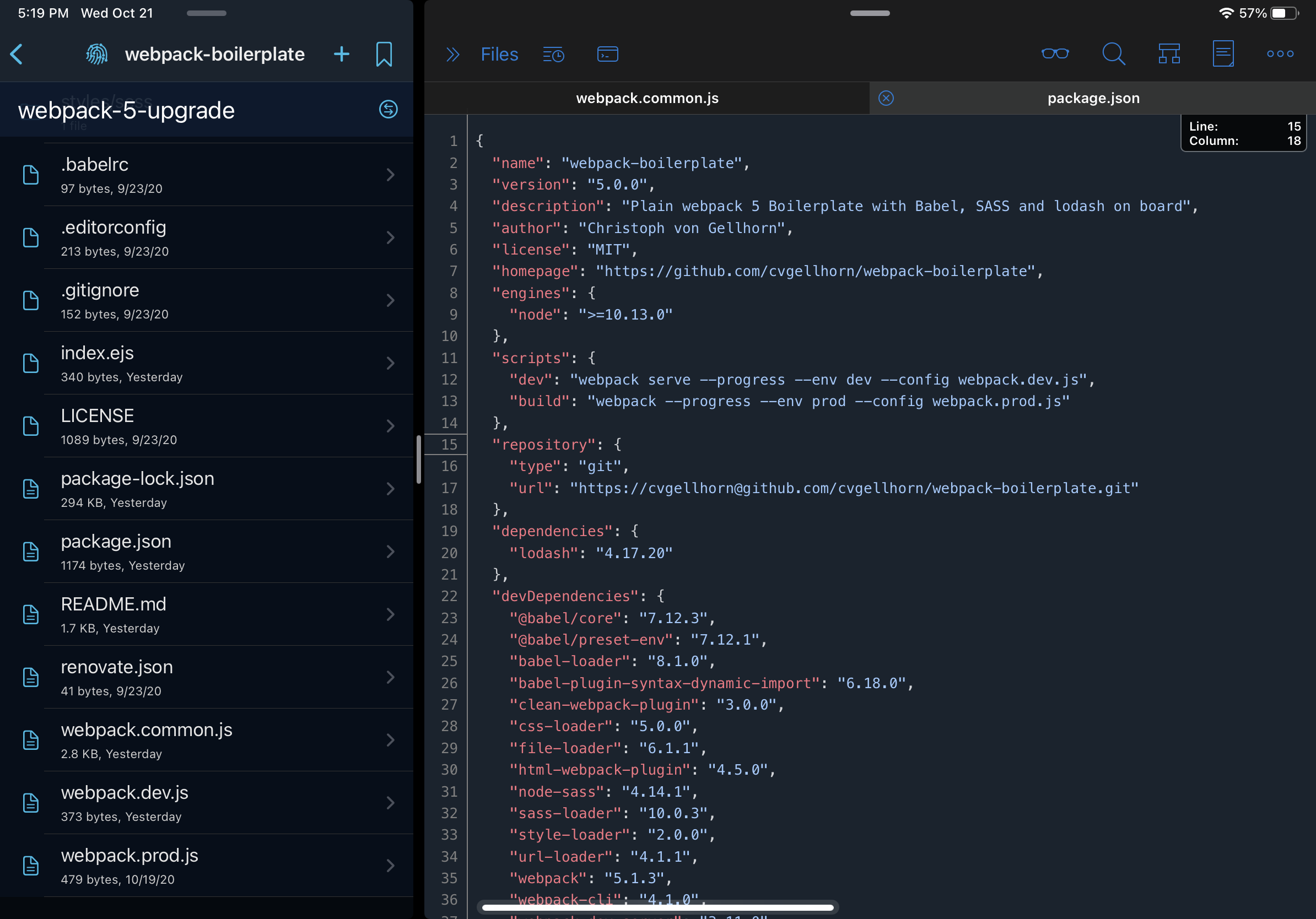Click the "repository" key on line 15
The width and height of the screenshot is (1316, 919).
pyautogui.click(x=543, y=445)
